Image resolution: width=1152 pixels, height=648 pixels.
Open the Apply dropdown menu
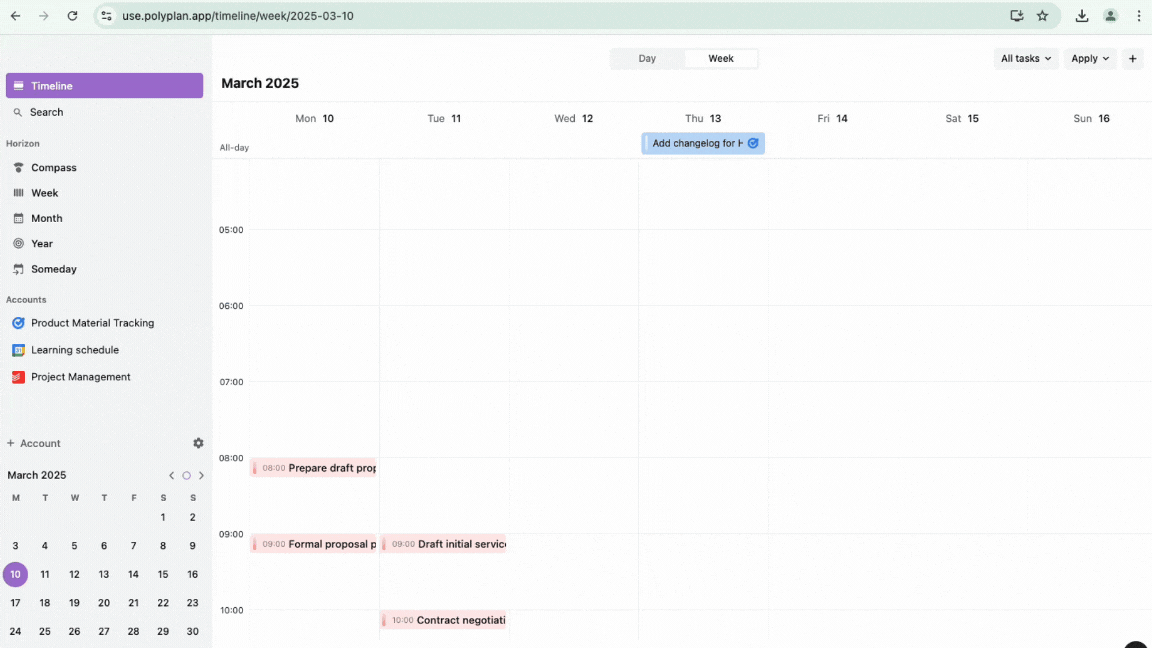[x=1090, y=59]
